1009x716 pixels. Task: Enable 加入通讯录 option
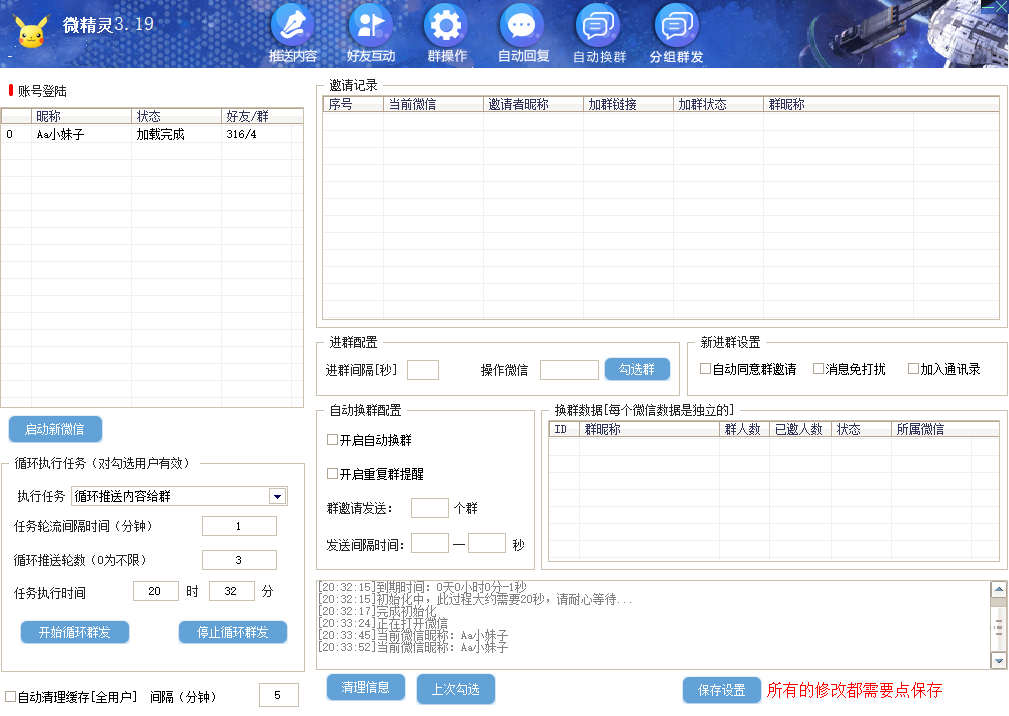coord(911,367)
